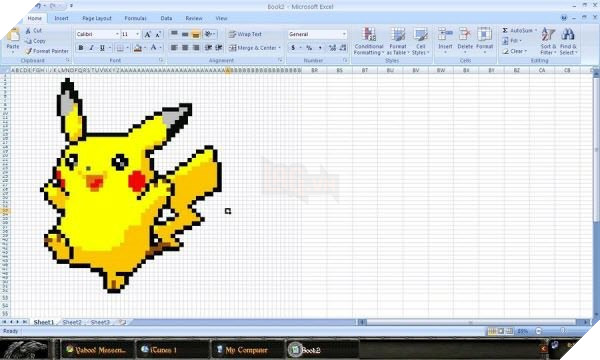Image resolution: width=600 pixels, height=360 pixels.
Task: Align text left
Action: coord(174,47)
